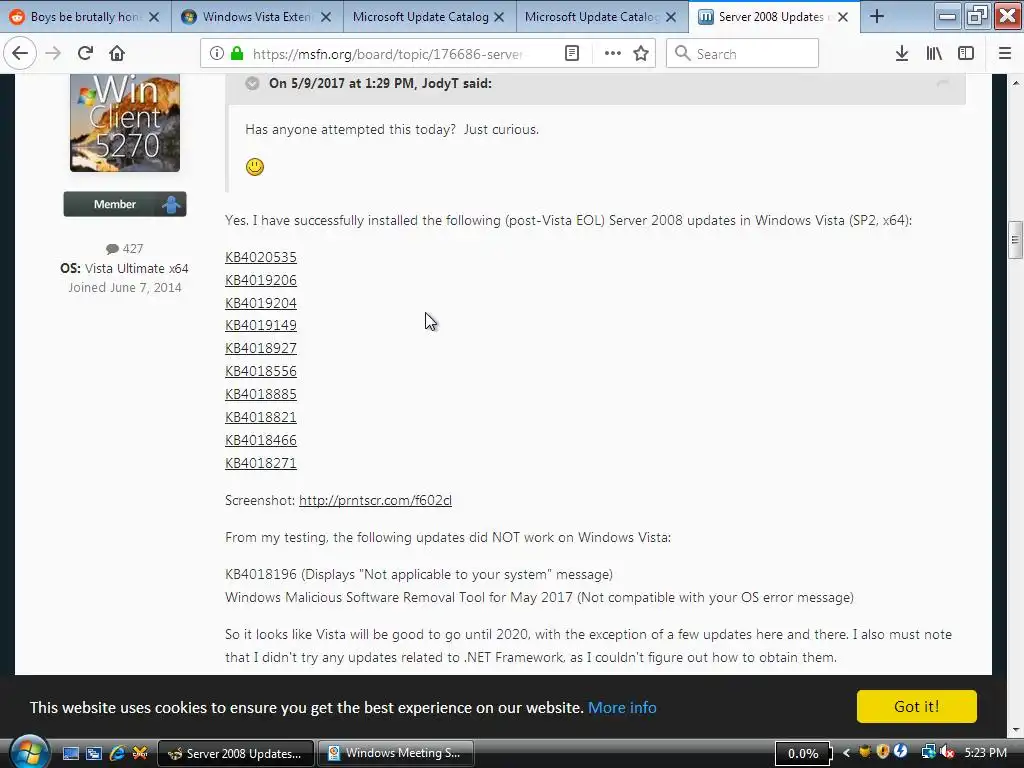1024x768 pixels.
Task: Switch to Boys be brutally honest tab
Action: point(86,16)
